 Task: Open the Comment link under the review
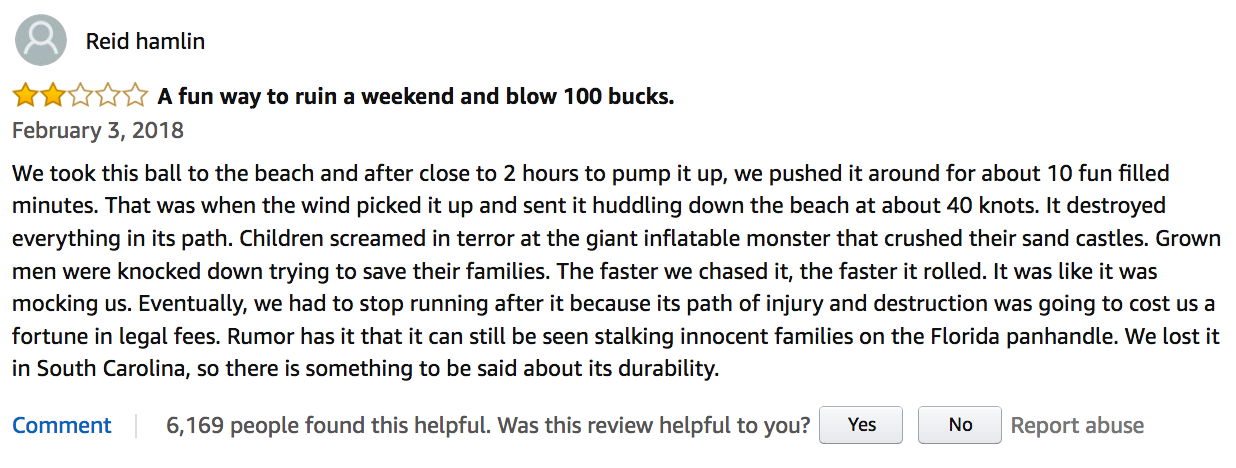coord(62,425)
